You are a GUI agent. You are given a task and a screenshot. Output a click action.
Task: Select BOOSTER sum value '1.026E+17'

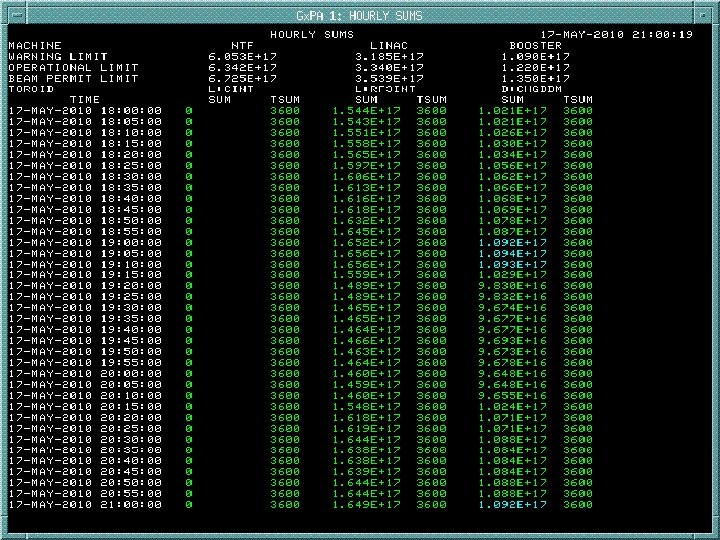coord(512,133)
